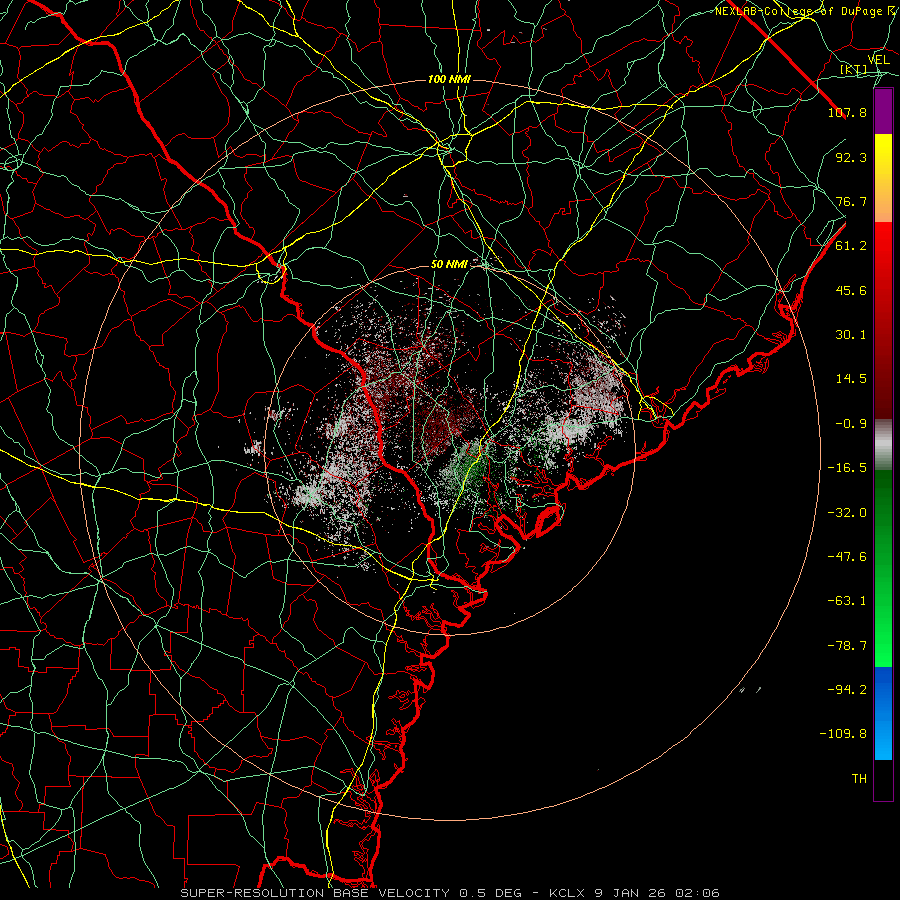
Task: Pick the purple band on color bar
Action: [883, 111]
